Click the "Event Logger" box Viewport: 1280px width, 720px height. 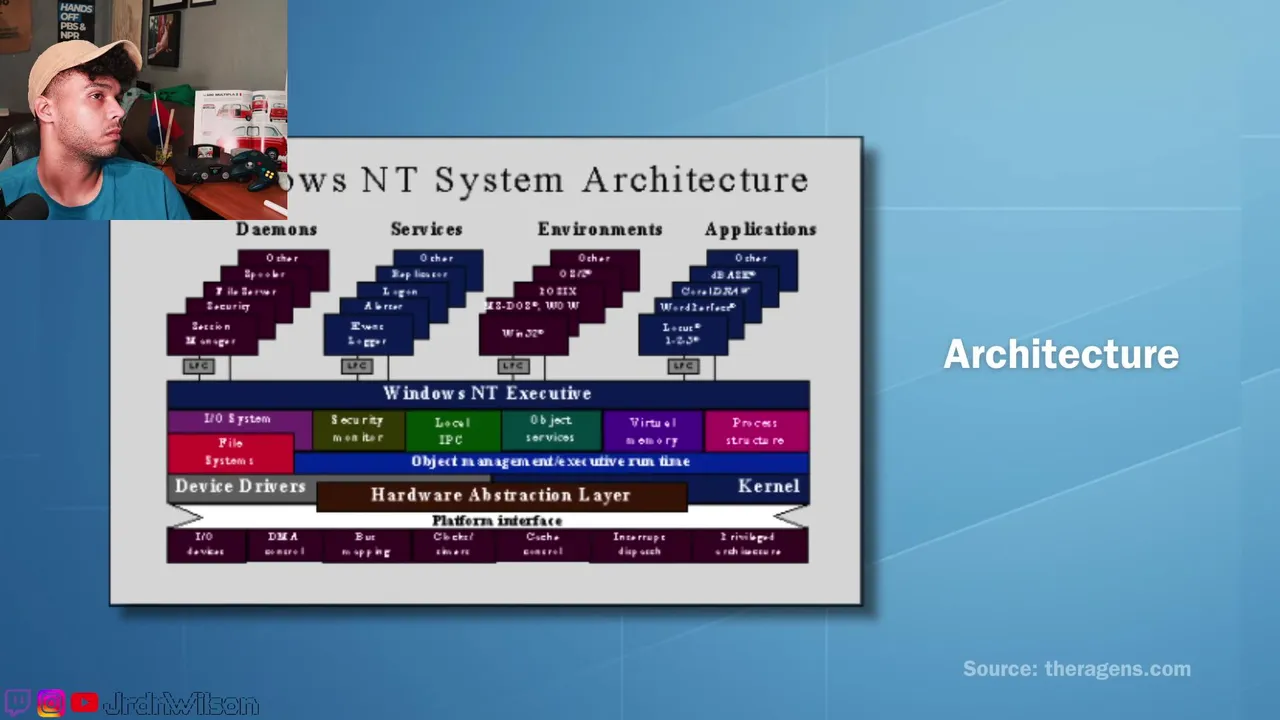368,334
